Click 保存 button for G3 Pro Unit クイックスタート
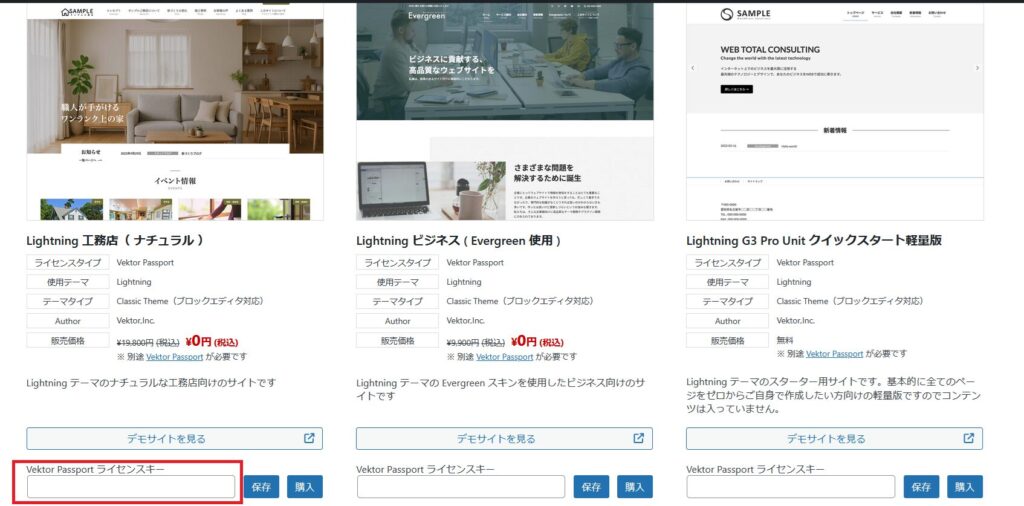 (921, 487)
